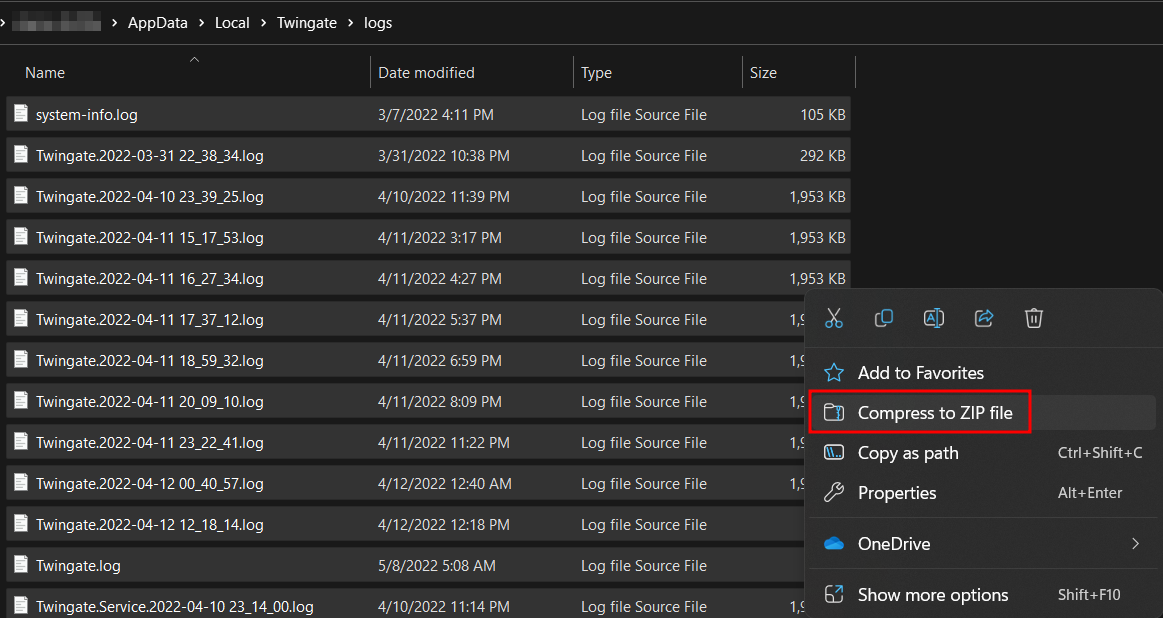Expand the chevron between Twingate and logs

[x=351, y=23]
